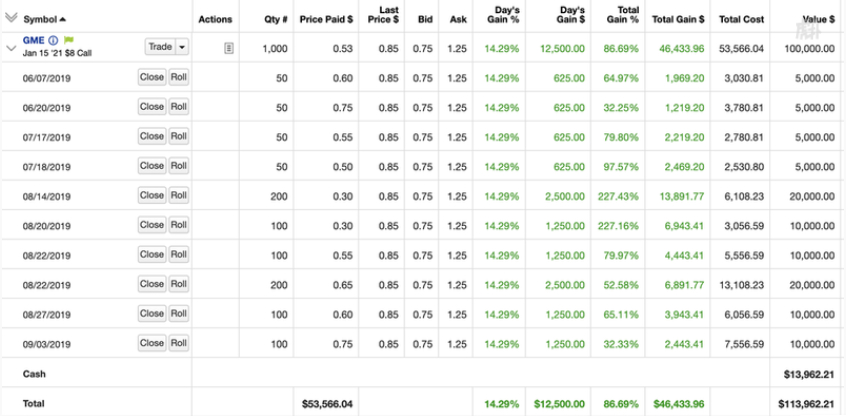This screenshot has width=846, height=416.
Task: Click the GME info icon
Action: point(53,41)
